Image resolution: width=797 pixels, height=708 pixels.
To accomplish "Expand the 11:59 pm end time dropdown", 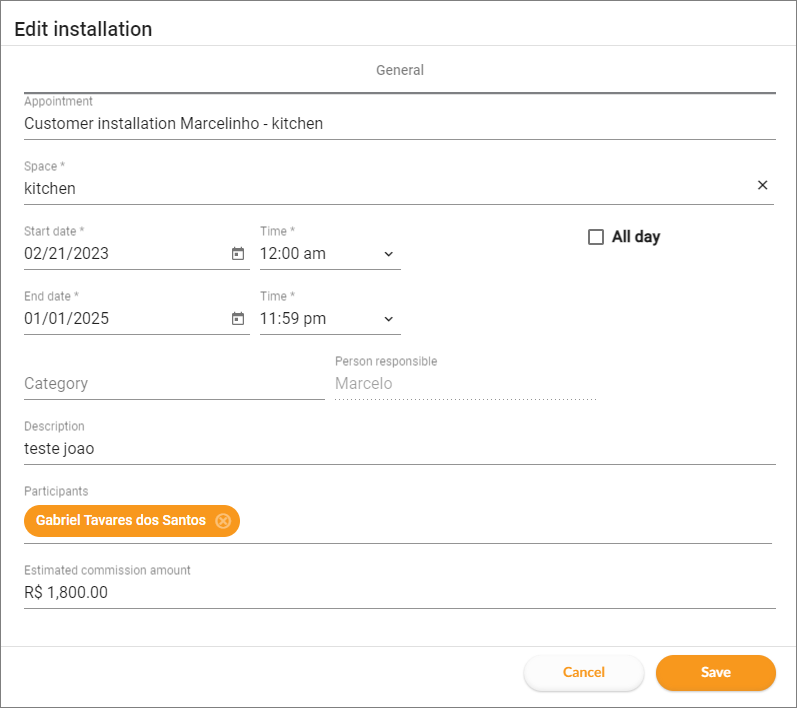I will [x=388, y=319].
